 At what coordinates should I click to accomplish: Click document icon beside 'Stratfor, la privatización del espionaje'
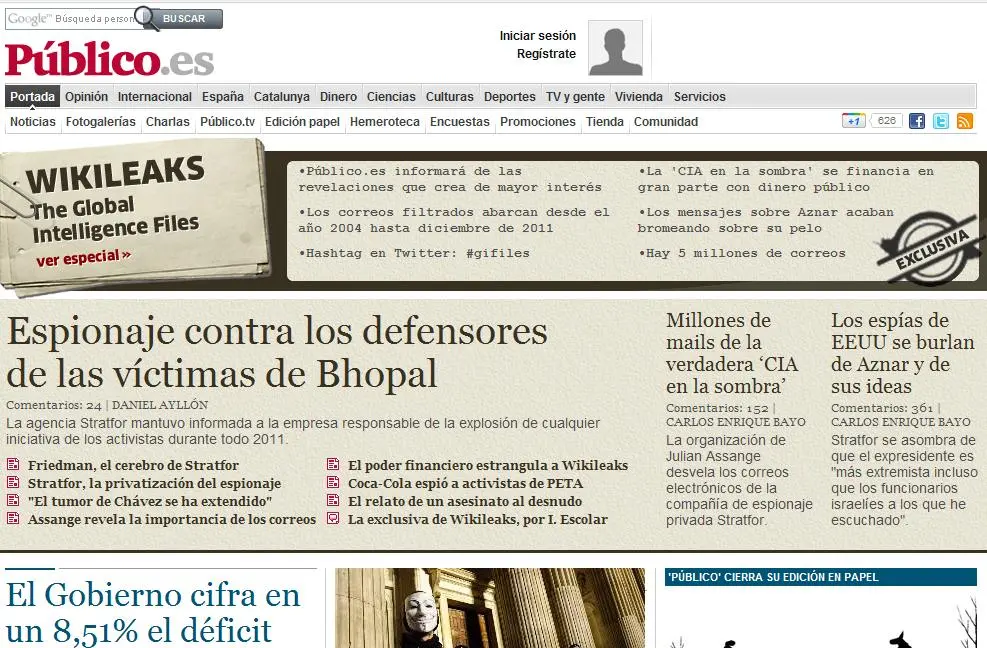coord(13,482)
